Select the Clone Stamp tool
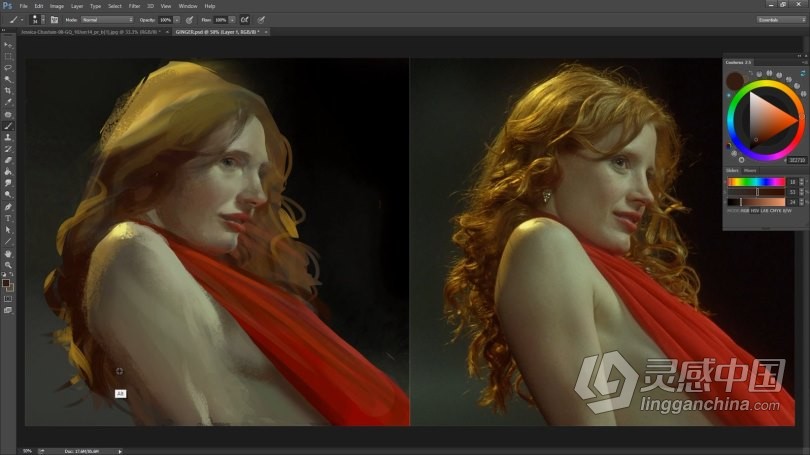The width and height of the screenshot is (810, 455). 8,137
